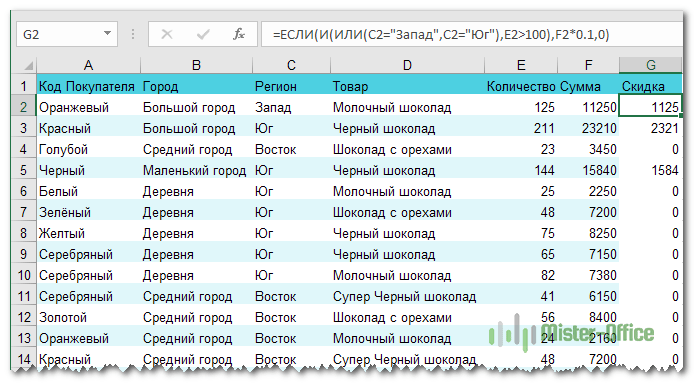Image resolution: width=694 pixels, height=389 pixels.
Task: Open the Name Box dropdown arrow
Action: (107, 34)
